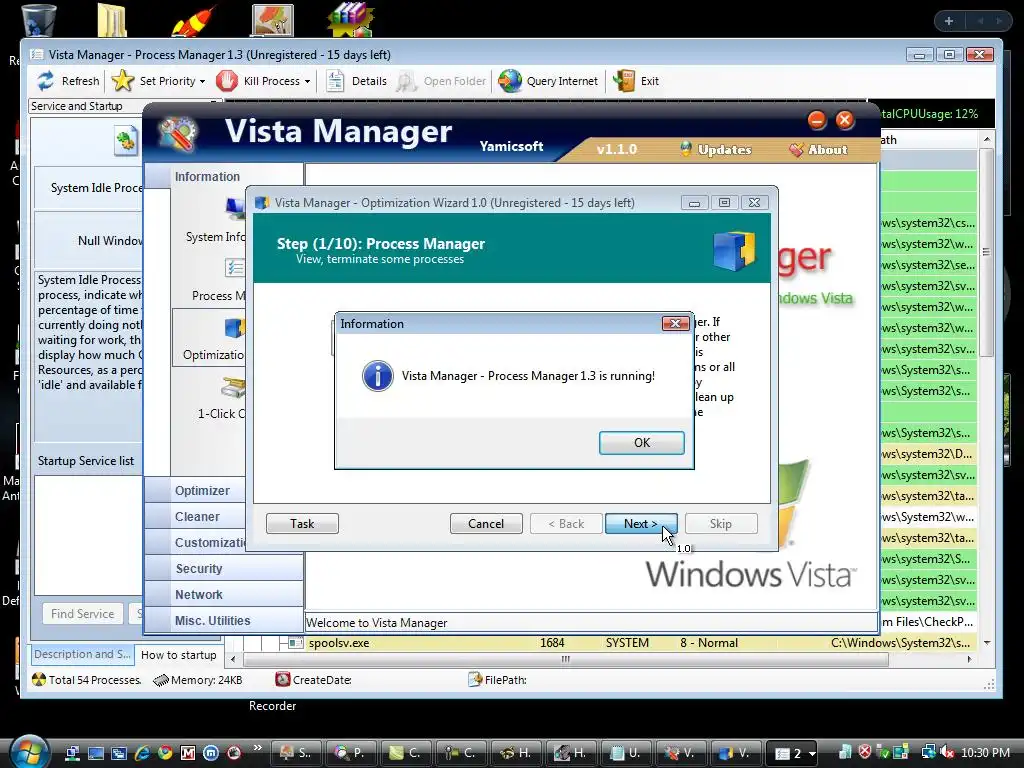Click the blue info icon in Information dialog
Screen dimensions: 1024x768
tap(377, 376)
